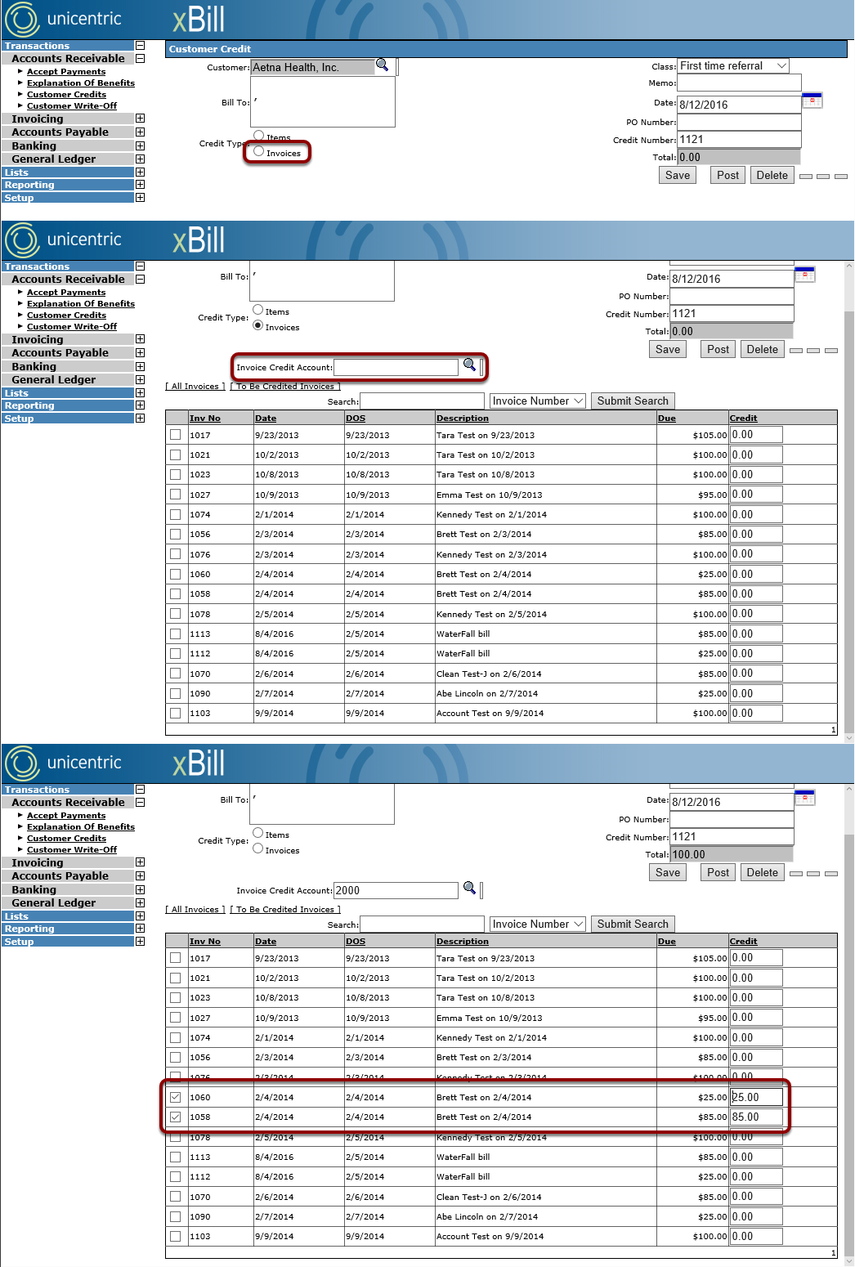The width and height of the screenshot is (855, 1267).
Task: Click lookup magnifier beside Invoice Credit Account 2000
Action: [x=469, y=888]
